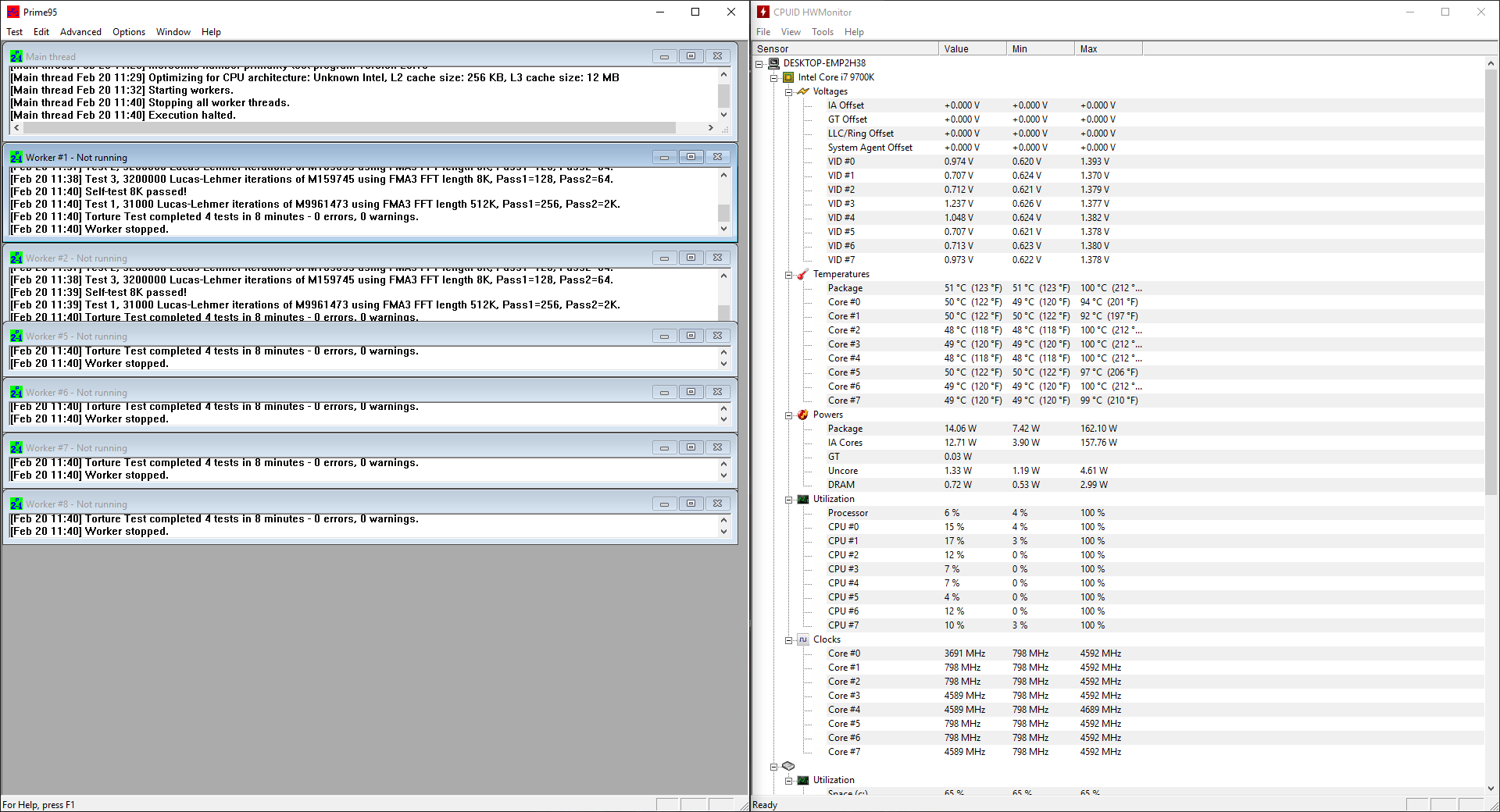1500x812 pixels.
Task: Click the Temperatures thermometer icon
Action: tap(802, 274)
